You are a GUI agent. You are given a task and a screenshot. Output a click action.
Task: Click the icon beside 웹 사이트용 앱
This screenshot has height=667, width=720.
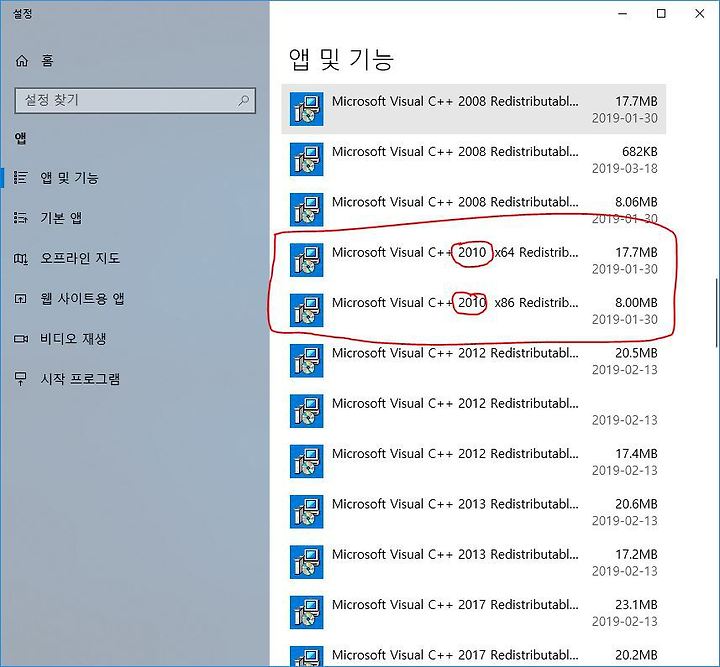[x=20, y=299]
